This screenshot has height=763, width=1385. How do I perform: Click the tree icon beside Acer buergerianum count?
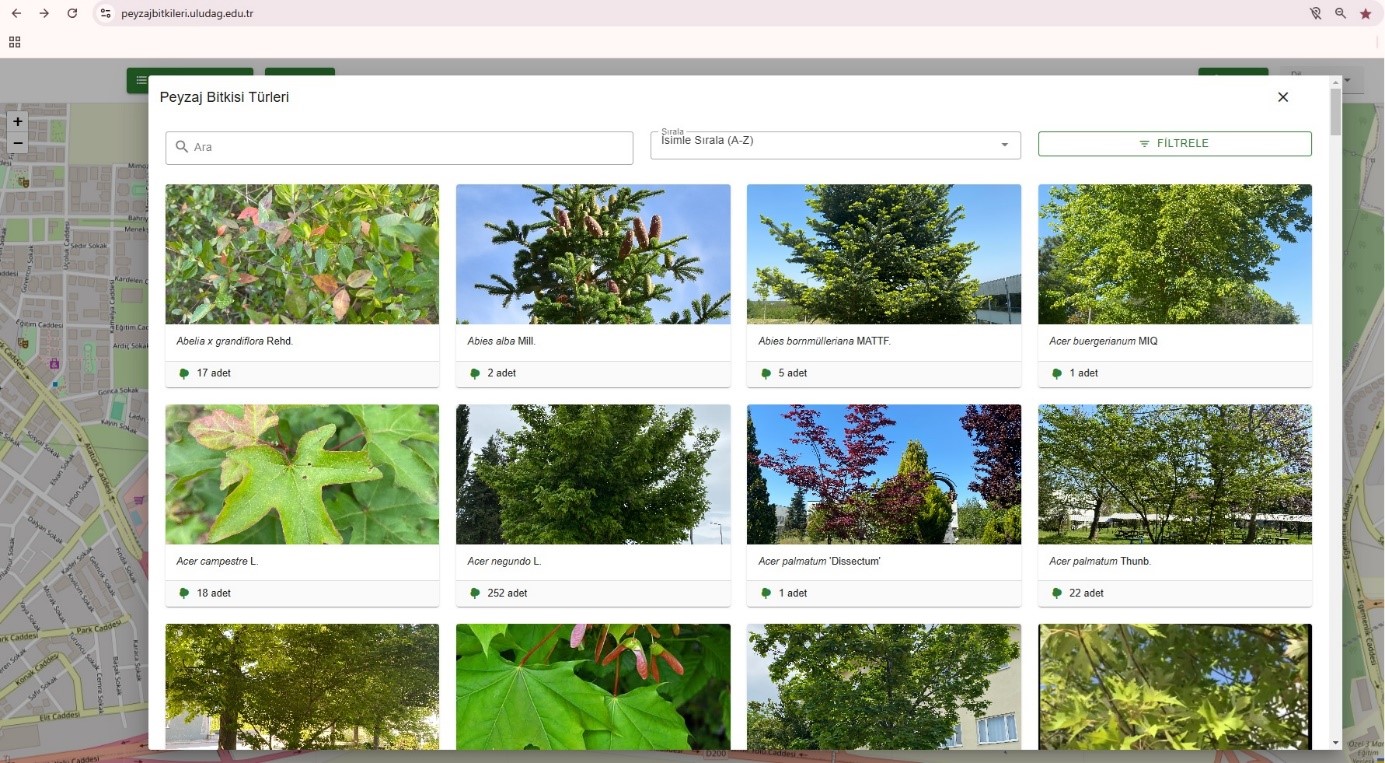[x=1057, y=373]
